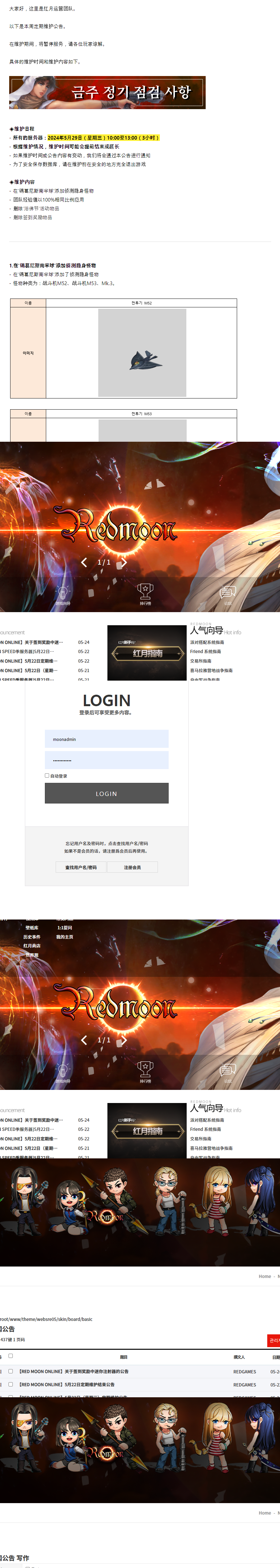Click the next slide arrow in the 壁纸库 menu banner
The width and height of the screenshot is (280, 1568).
(x=123, y=1040)
